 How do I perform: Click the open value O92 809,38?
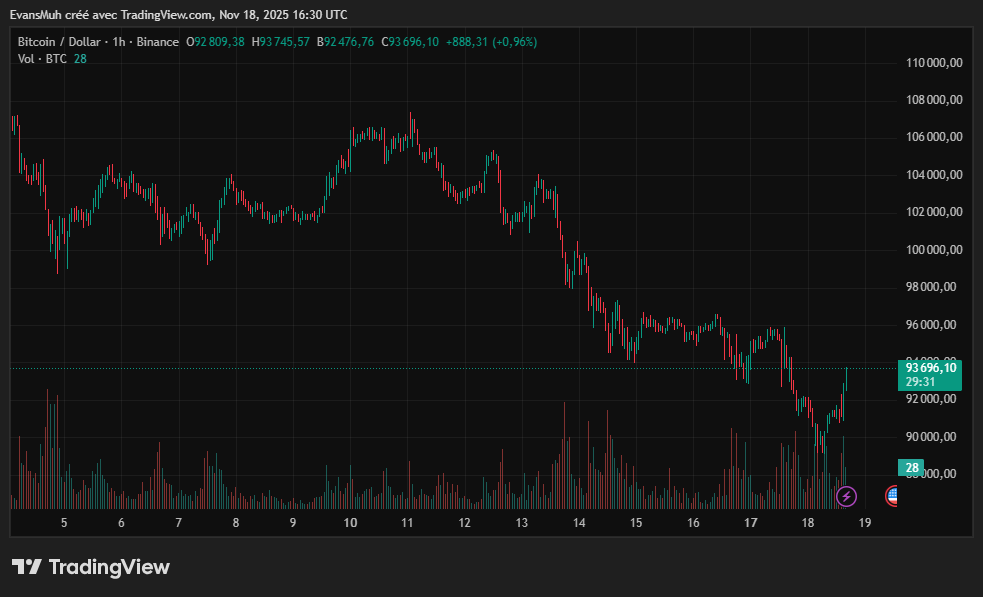click(x=215, y=42)
